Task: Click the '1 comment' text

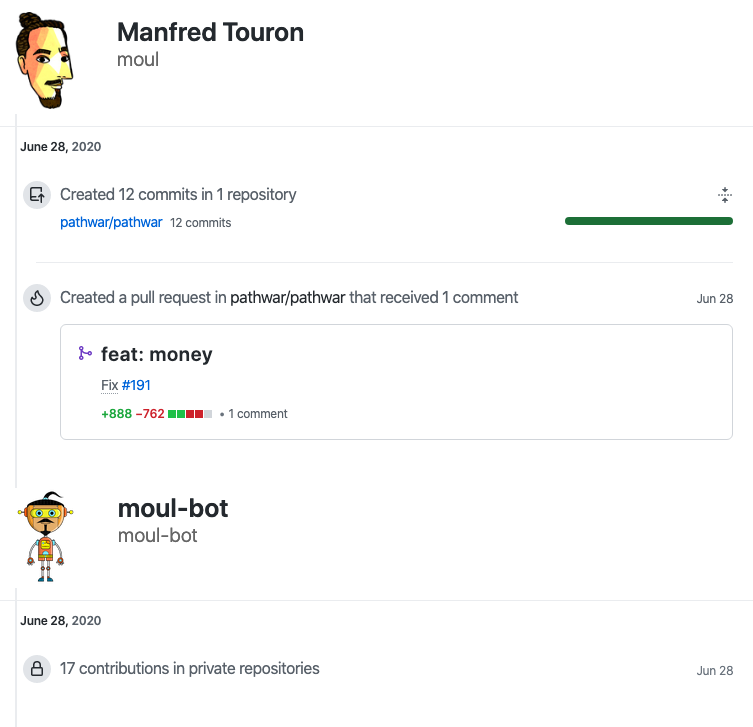Action: point(257,414)
